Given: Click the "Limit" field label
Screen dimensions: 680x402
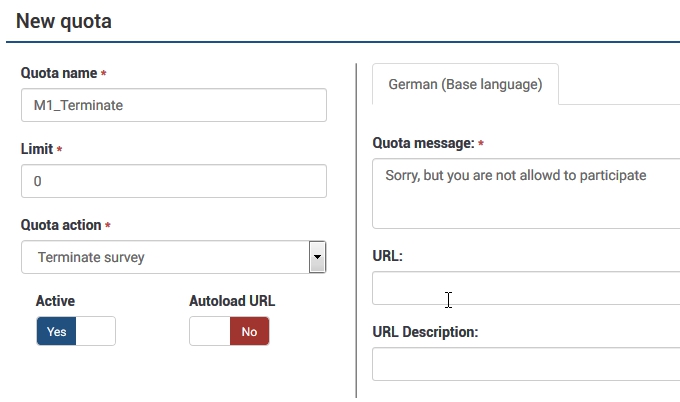Looking at the screenshot, I should click(37, 149).
